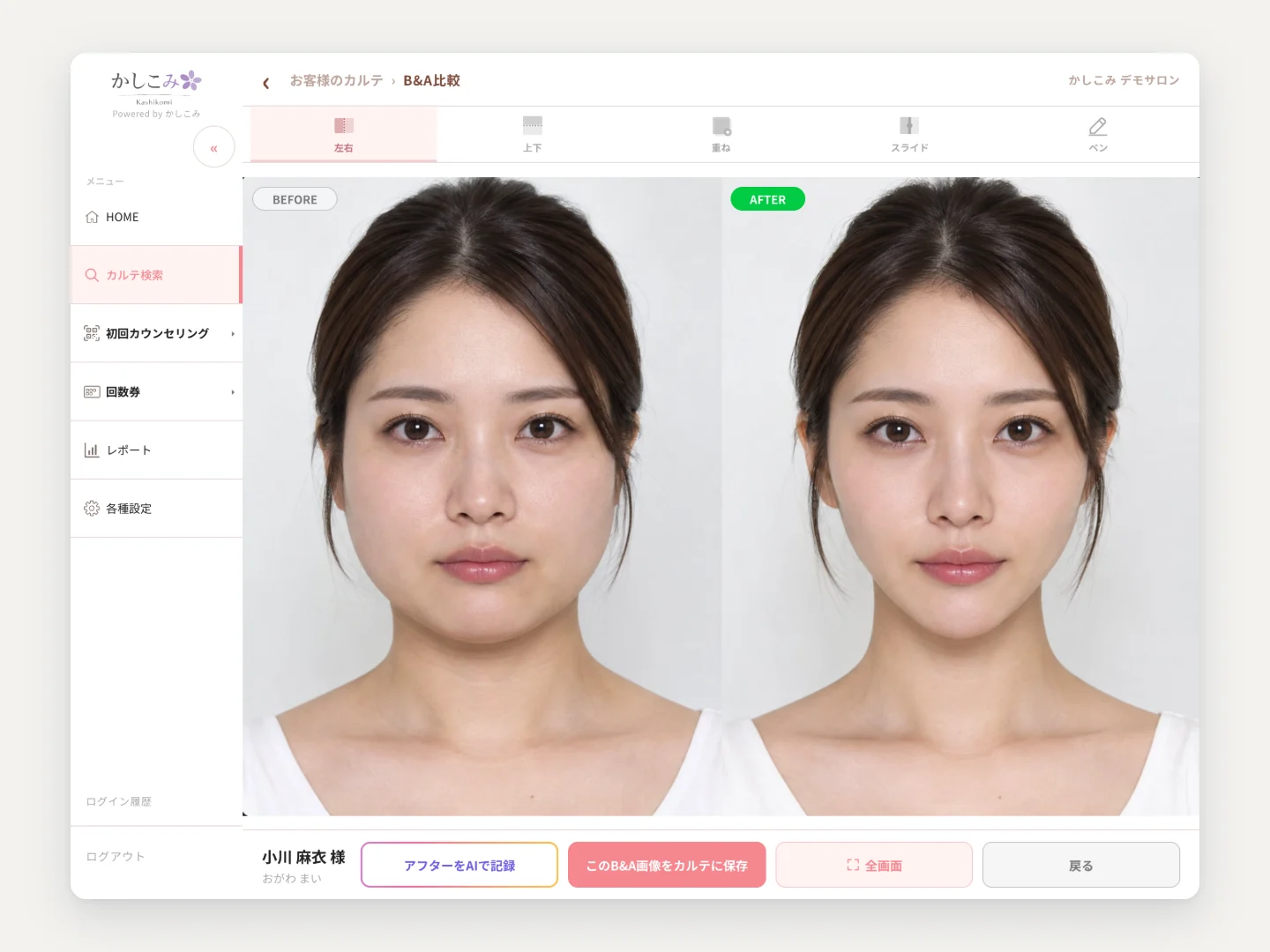This screenshot has width=1270, height=952.
Task: Click the AFTER photo
Action: (960, 496)
